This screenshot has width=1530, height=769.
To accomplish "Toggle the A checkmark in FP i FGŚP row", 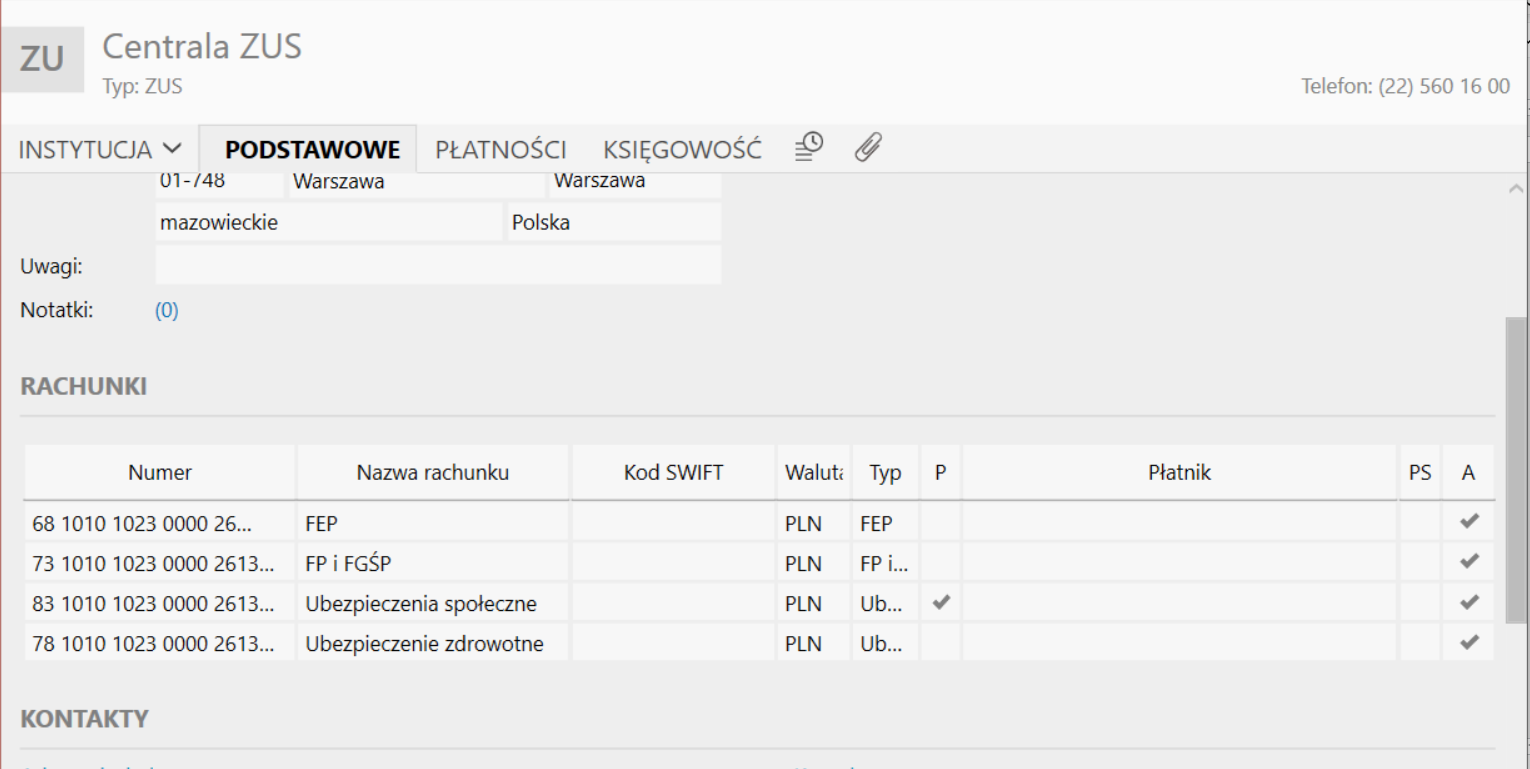I will [x=1469, y=562].
